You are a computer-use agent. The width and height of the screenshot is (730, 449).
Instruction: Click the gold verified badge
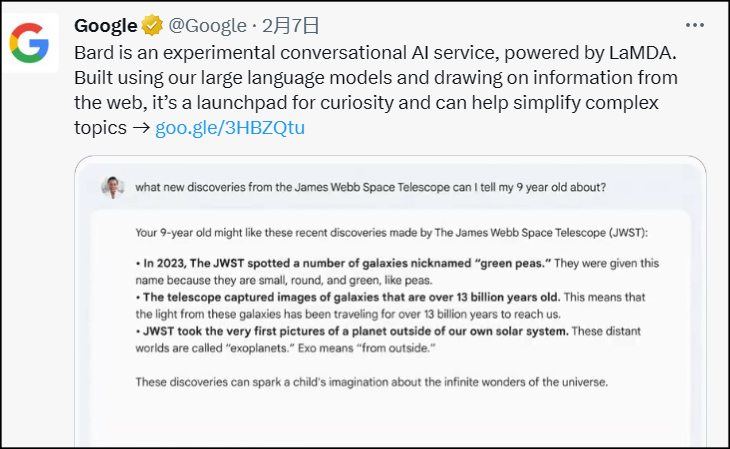[x=153, y=25]
